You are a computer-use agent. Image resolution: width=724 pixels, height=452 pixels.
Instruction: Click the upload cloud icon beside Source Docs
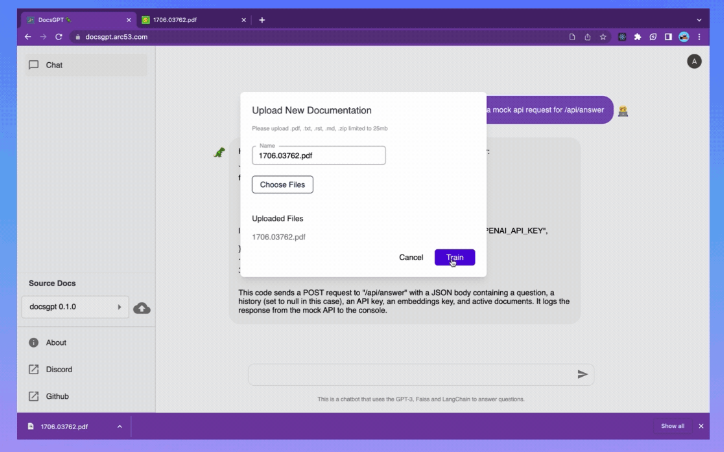tap(142, 307)
